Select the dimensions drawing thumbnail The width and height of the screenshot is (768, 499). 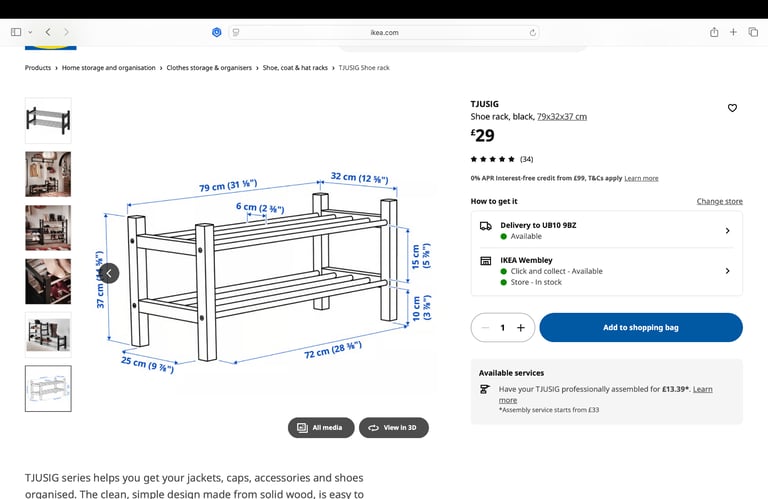click(48, 388)
